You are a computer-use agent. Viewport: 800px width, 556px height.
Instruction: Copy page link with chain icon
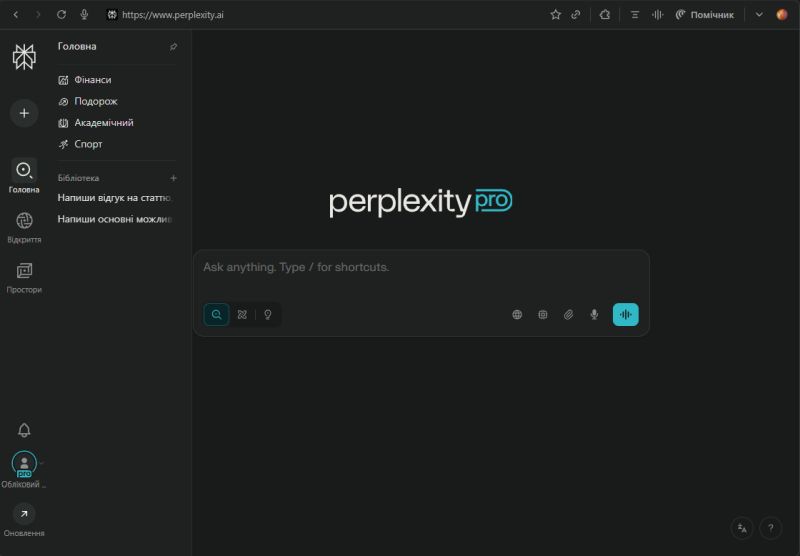(576, 15)
